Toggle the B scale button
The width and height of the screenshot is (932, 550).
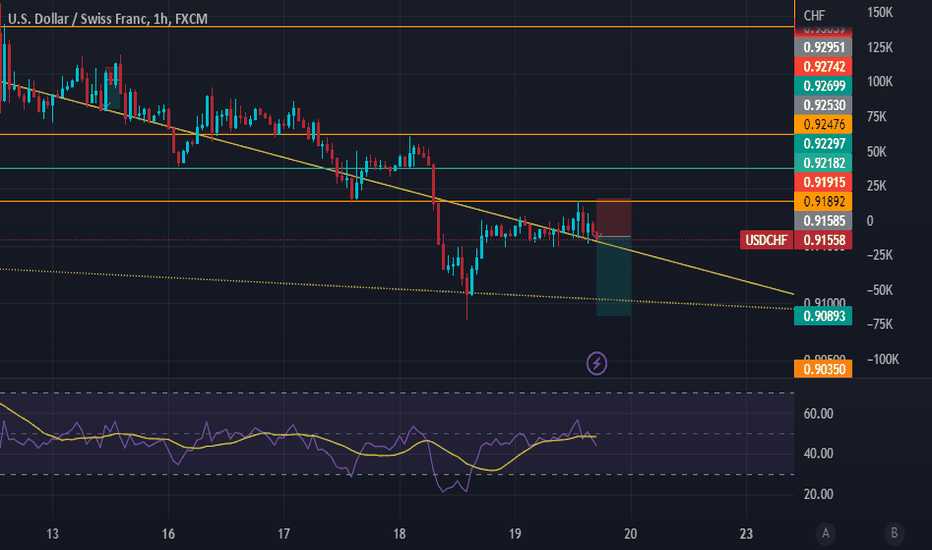coord(894,533)
